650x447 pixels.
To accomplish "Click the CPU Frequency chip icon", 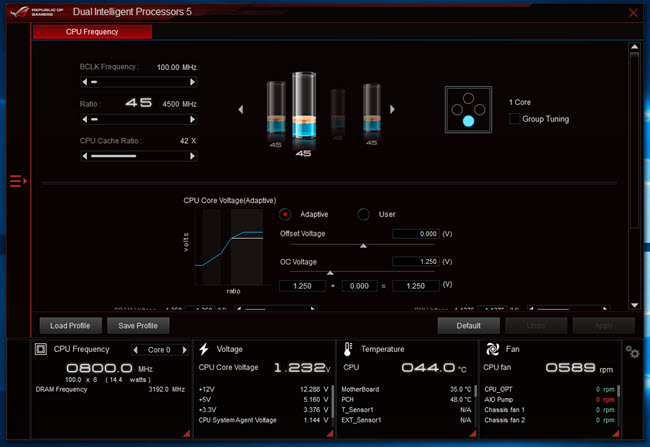I will tap(41, 349).
